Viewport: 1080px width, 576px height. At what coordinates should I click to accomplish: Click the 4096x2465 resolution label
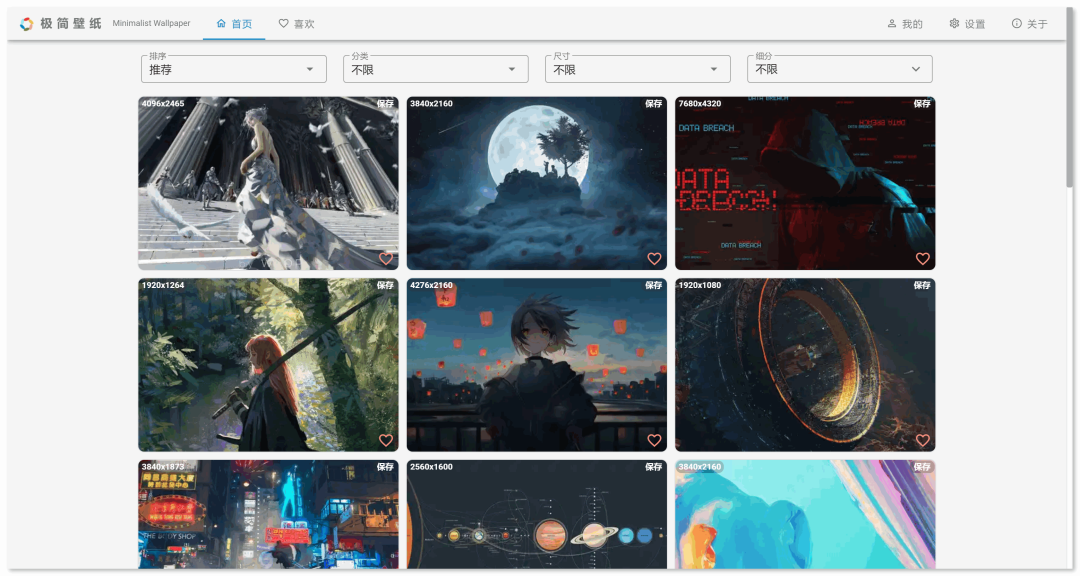[x=163, y=103]
